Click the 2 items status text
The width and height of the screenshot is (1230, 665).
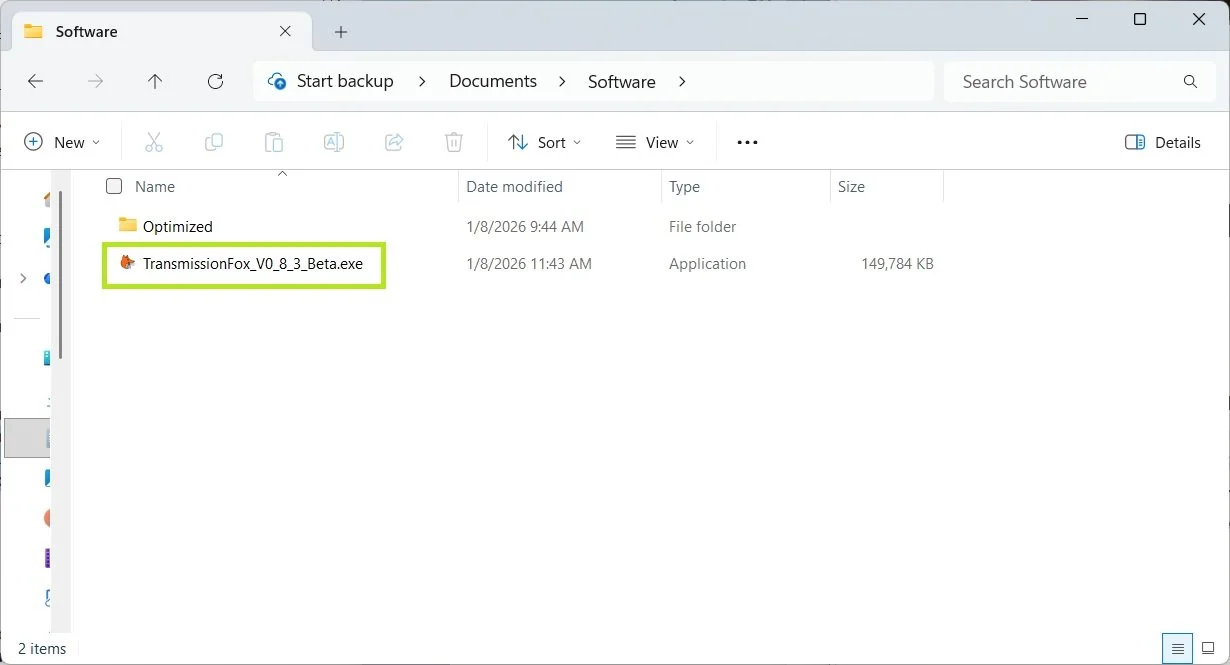pyautogui.click(x=42, y=648)
